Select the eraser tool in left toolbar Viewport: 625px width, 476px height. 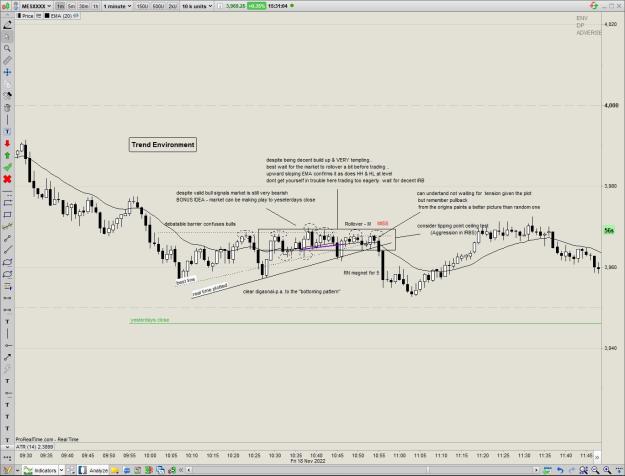point(7,95)
